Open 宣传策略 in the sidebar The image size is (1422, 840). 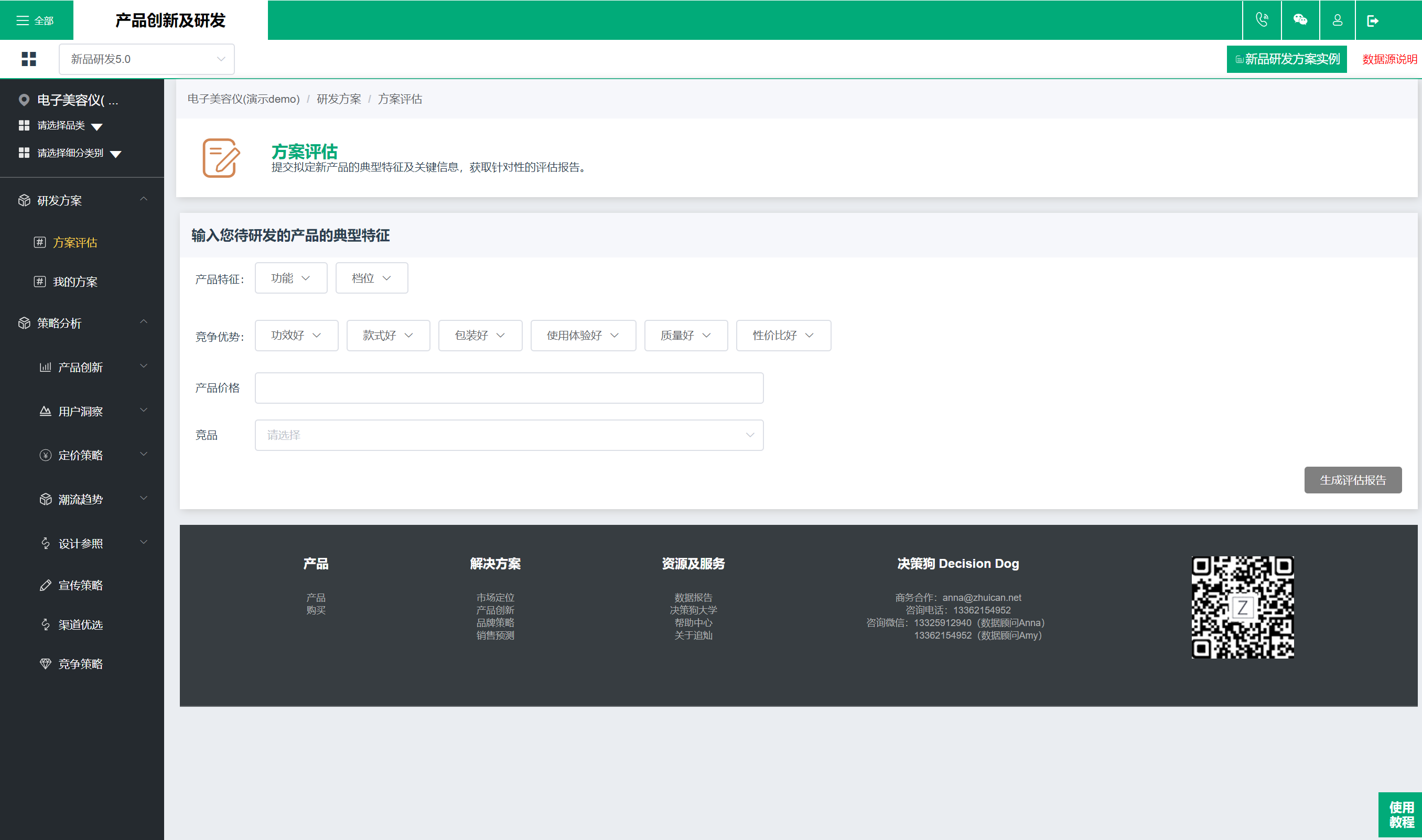[x=82, y=585]
